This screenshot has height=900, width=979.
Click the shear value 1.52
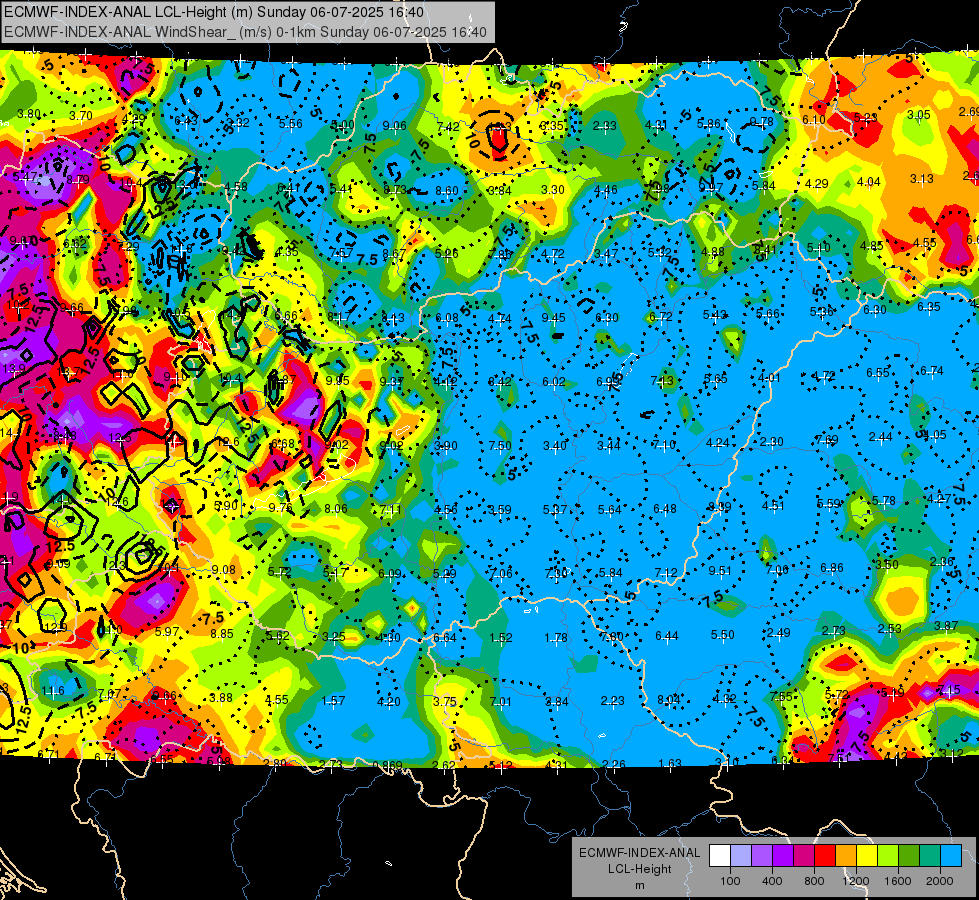click(x=501, y=637)
